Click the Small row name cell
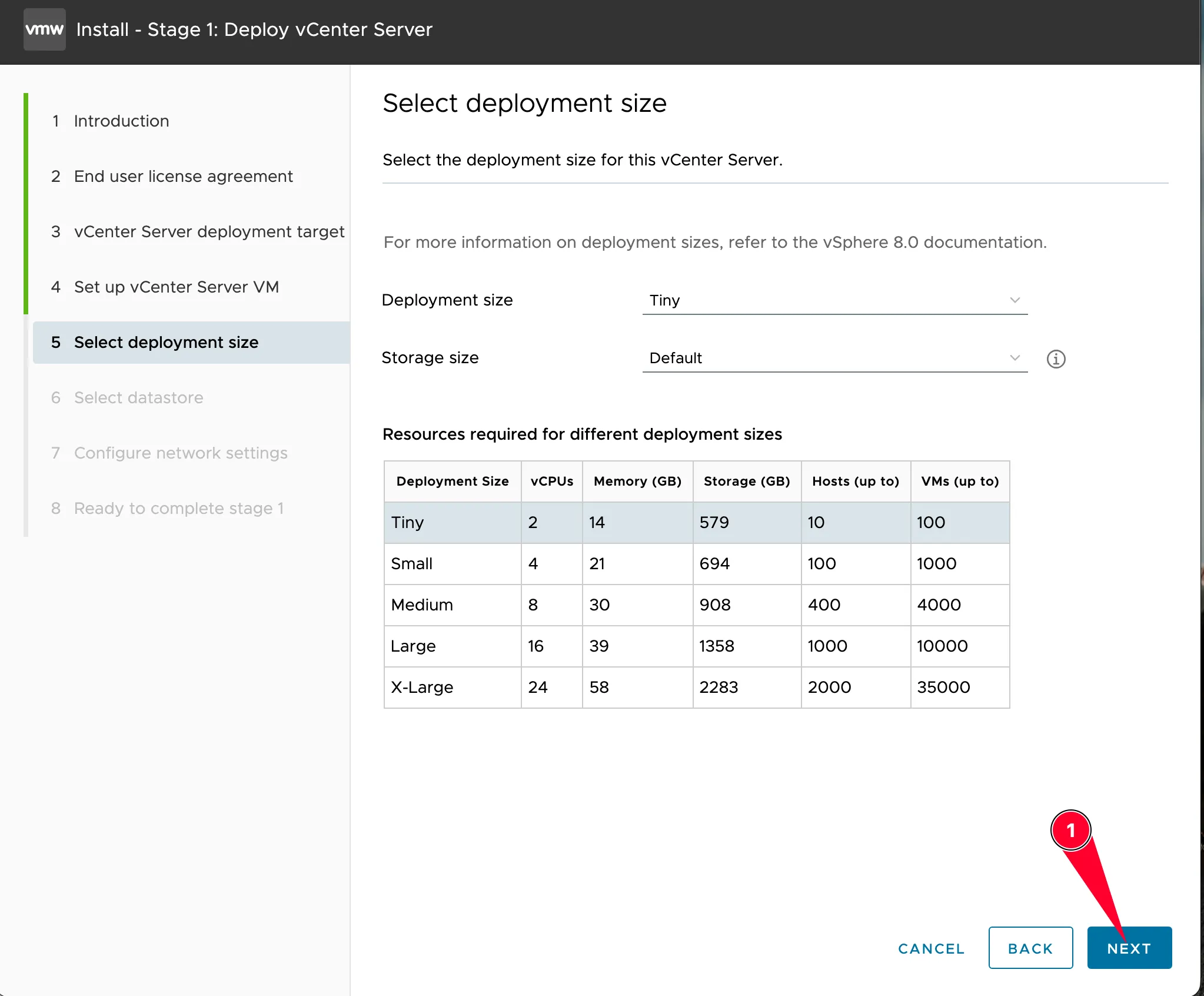This screenshot has height=996, width=1204. (x=453, y=564)
